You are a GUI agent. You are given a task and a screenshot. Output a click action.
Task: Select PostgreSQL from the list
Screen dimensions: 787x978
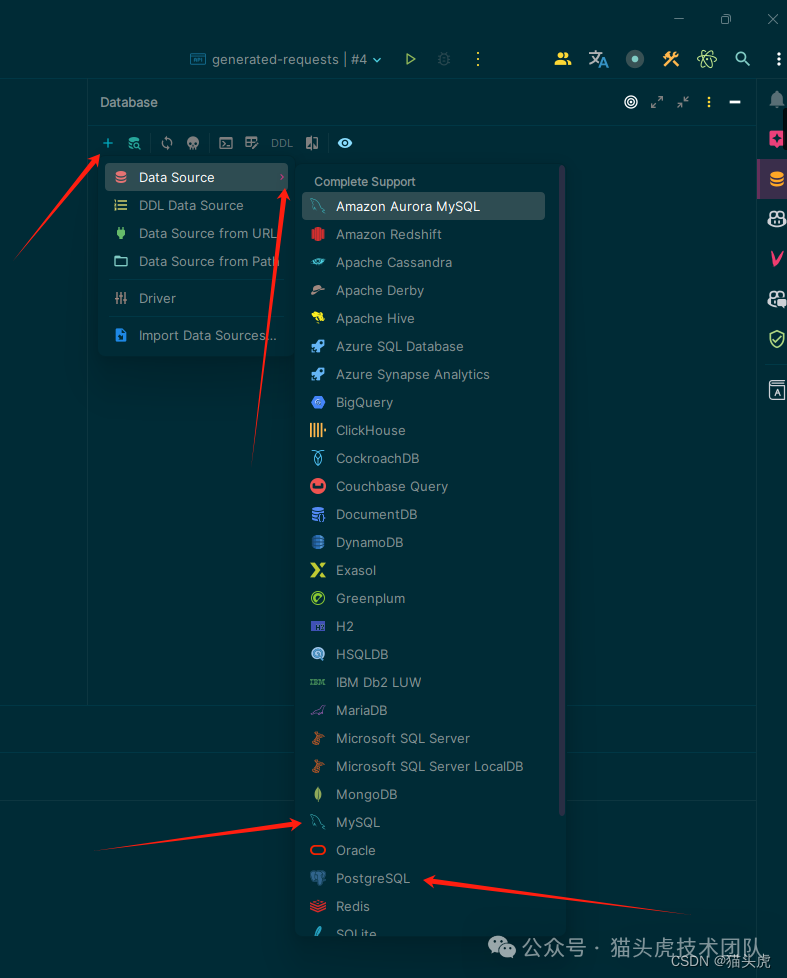(x=423, y=879)
